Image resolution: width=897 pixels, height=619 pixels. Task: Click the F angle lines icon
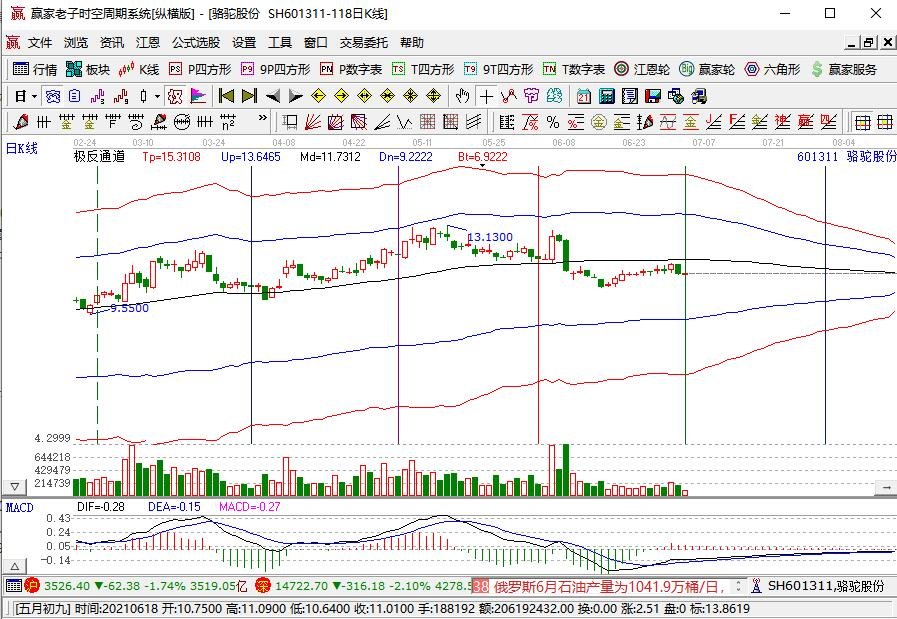736,122
